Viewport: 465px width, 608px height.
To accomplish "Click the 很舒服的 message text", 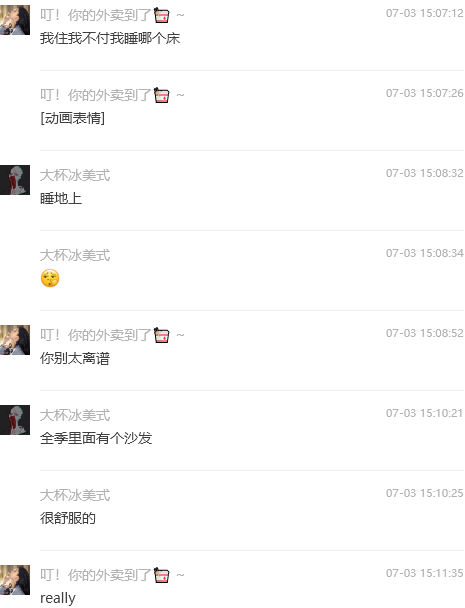I will [68, 518].
